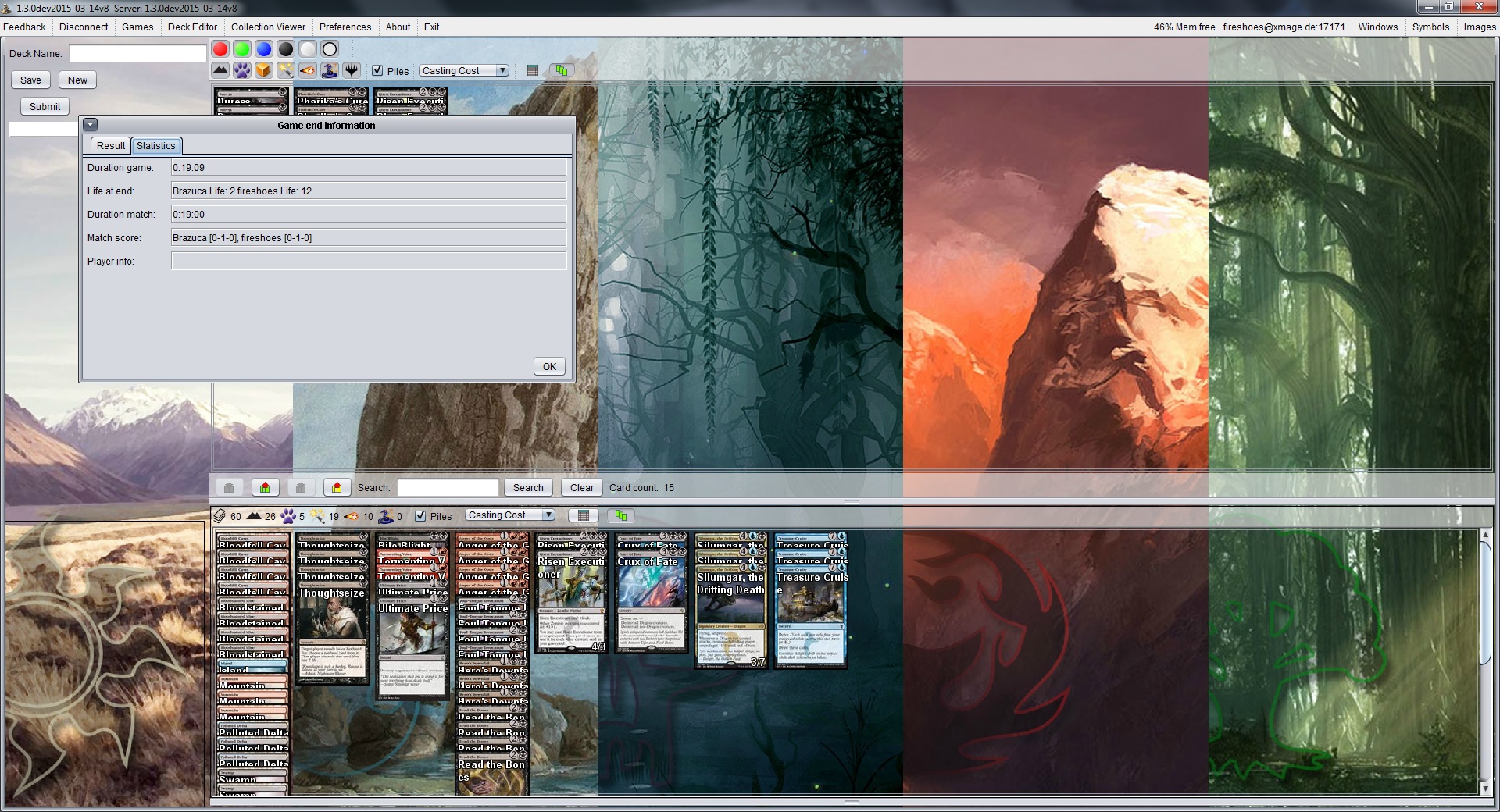Toggle the planeswalker symbol filter
This screenshot has width=1500, height=812.
tap(352, 70)
